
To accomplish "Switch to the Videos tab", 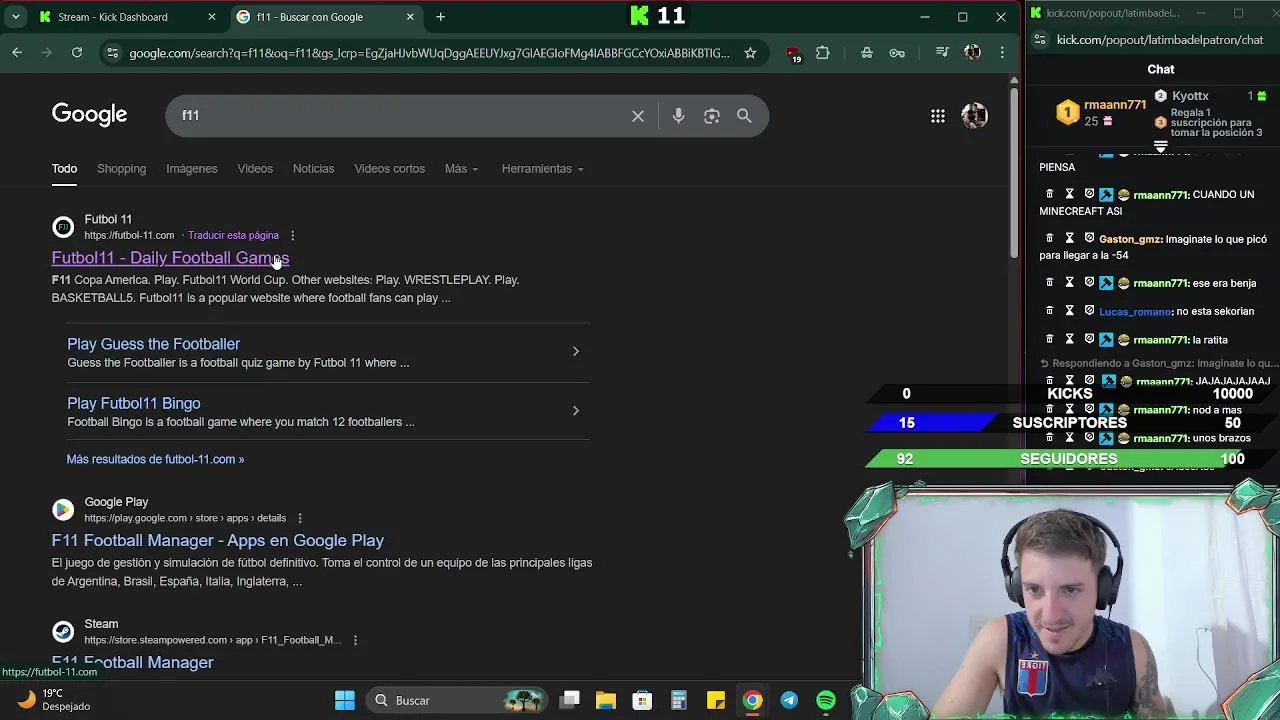I will point(255,168).
